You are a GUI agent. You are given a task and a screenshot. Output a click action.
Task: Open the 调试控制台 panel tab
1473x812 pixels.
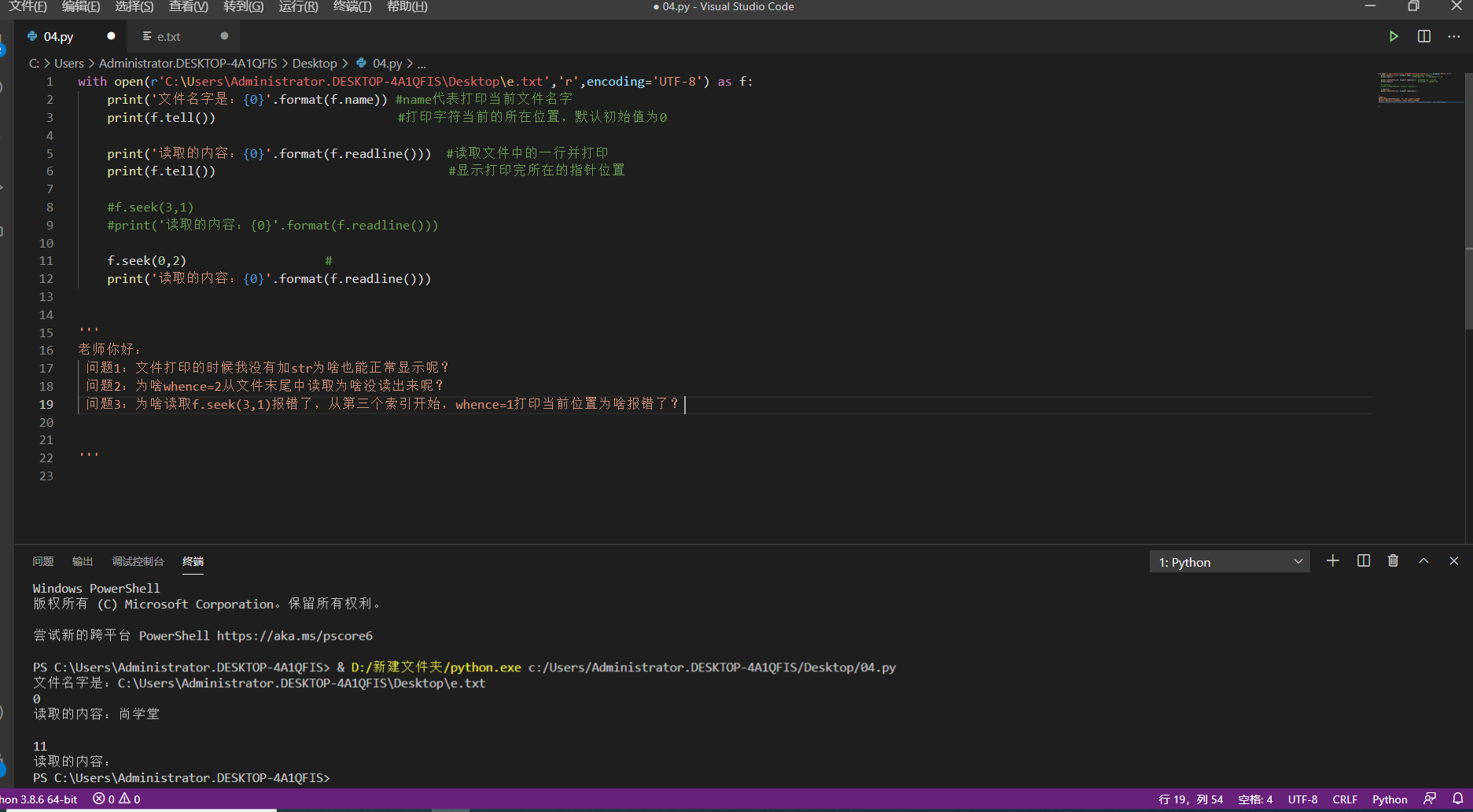(x=138, y=561)
